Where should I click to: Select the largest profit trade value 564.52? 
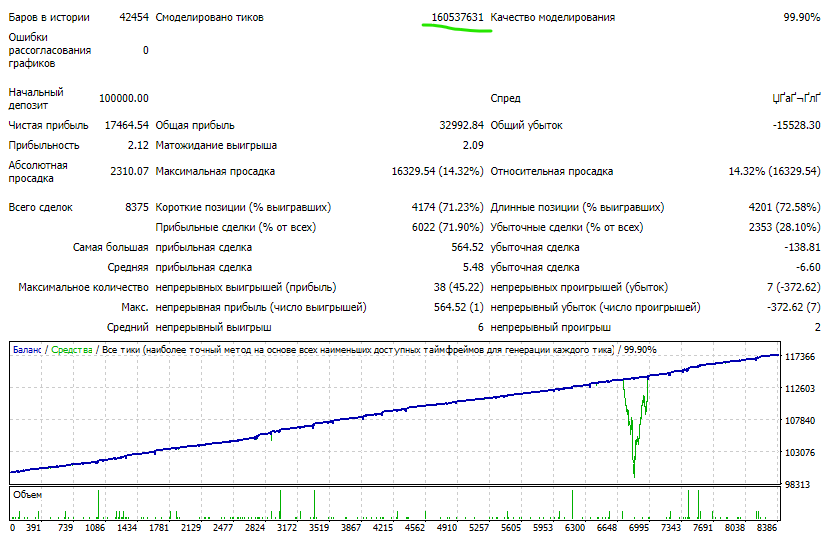click(x=468, y=247)
